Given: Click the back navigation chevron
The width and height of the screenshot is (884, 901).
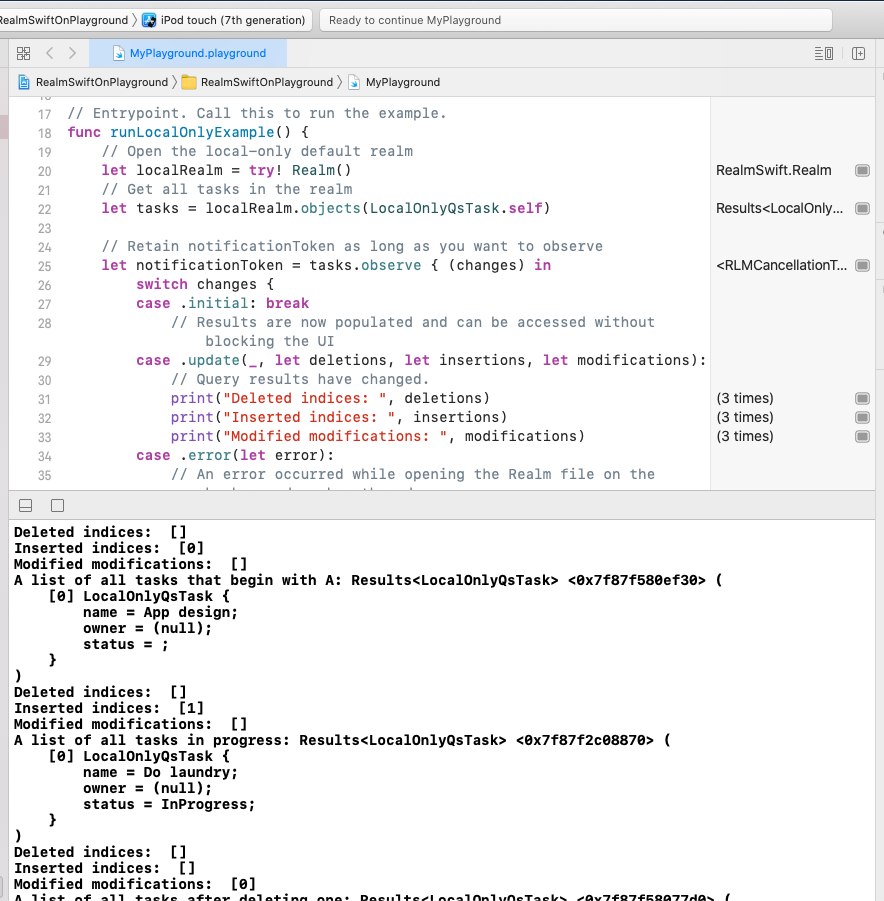Looking at the screenshot, I should coord(48,53).
